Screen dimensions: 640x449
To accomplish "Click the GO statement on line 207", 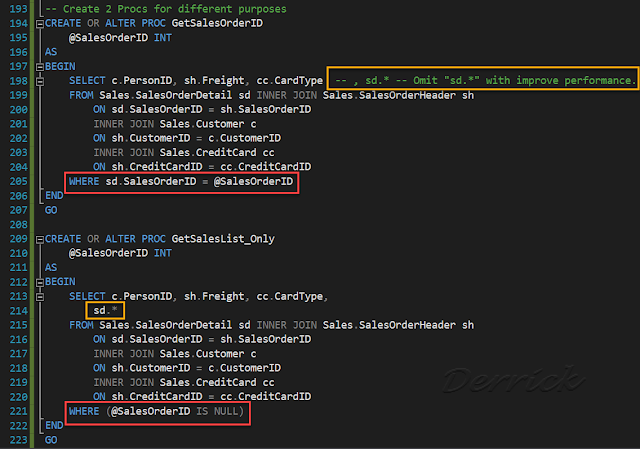I will (x=51, y=210).
